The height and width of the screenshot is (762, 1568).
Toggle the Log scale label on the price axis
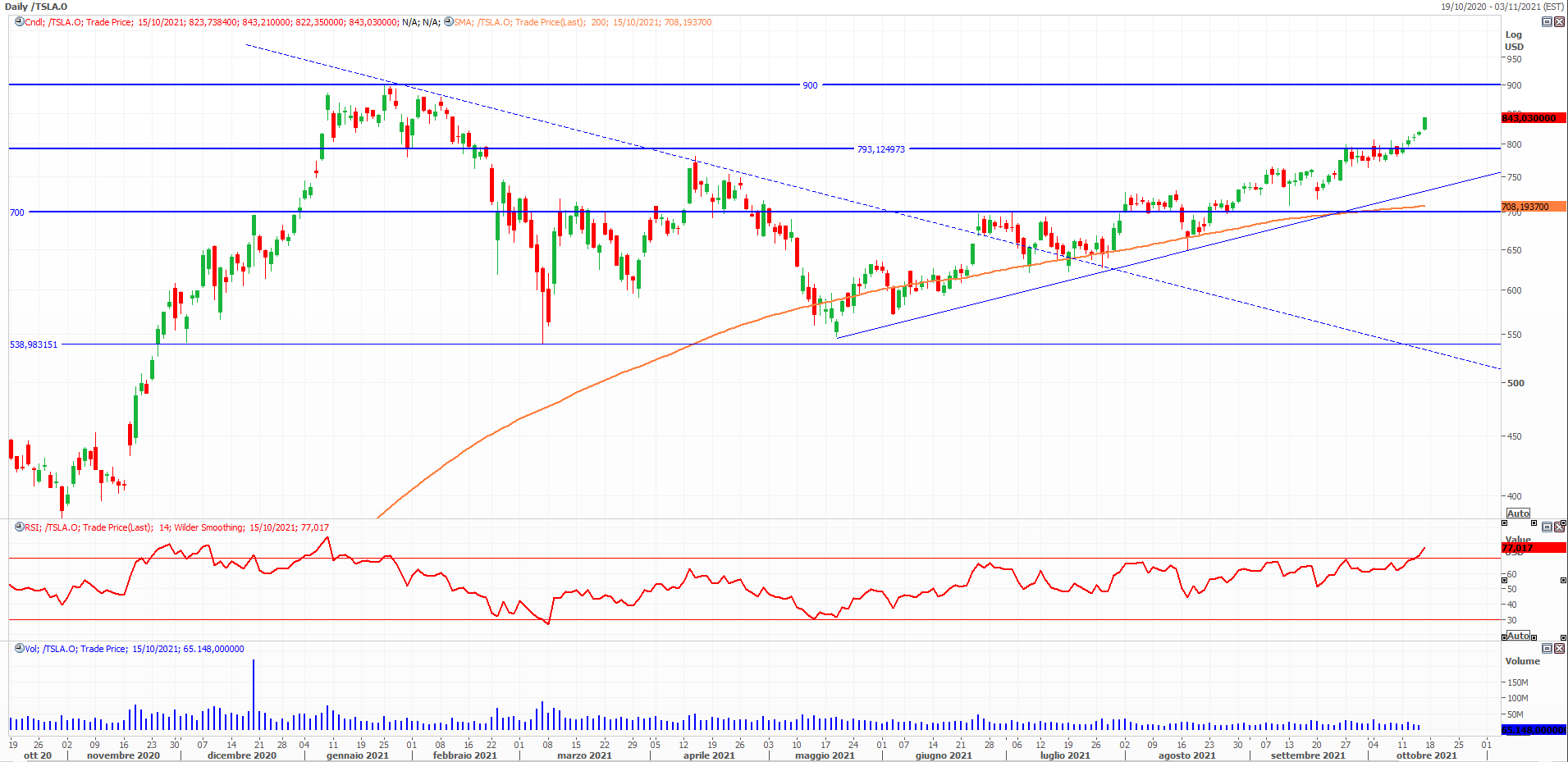point(1513,34)
